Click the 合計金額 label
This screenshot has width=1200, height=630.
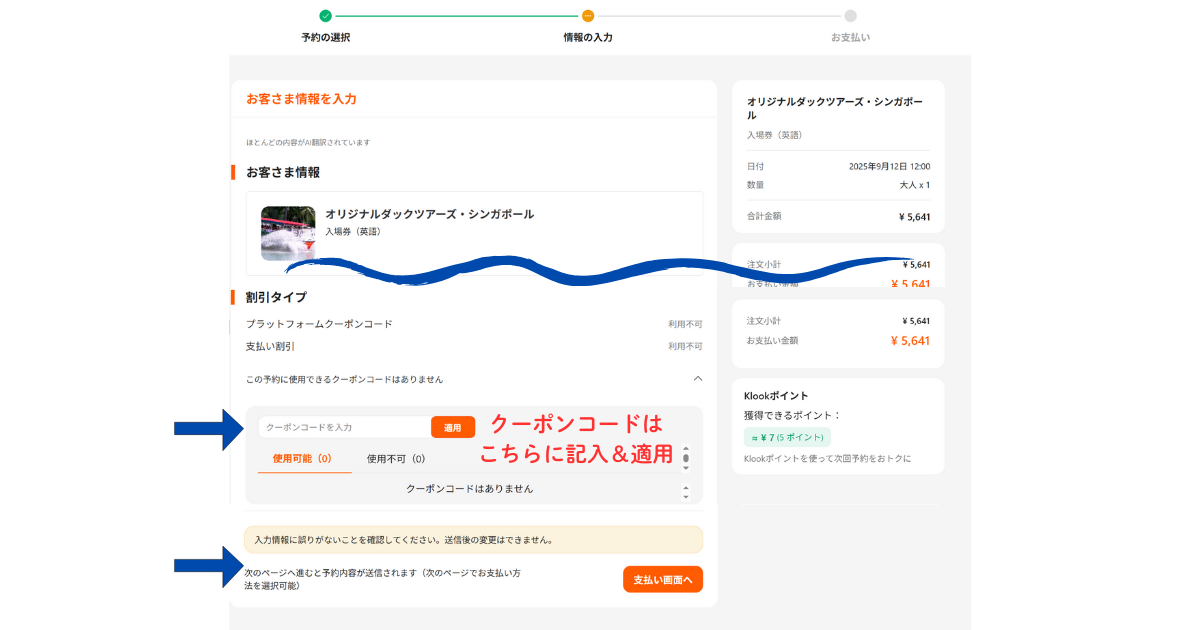click(x=764, y=215)
